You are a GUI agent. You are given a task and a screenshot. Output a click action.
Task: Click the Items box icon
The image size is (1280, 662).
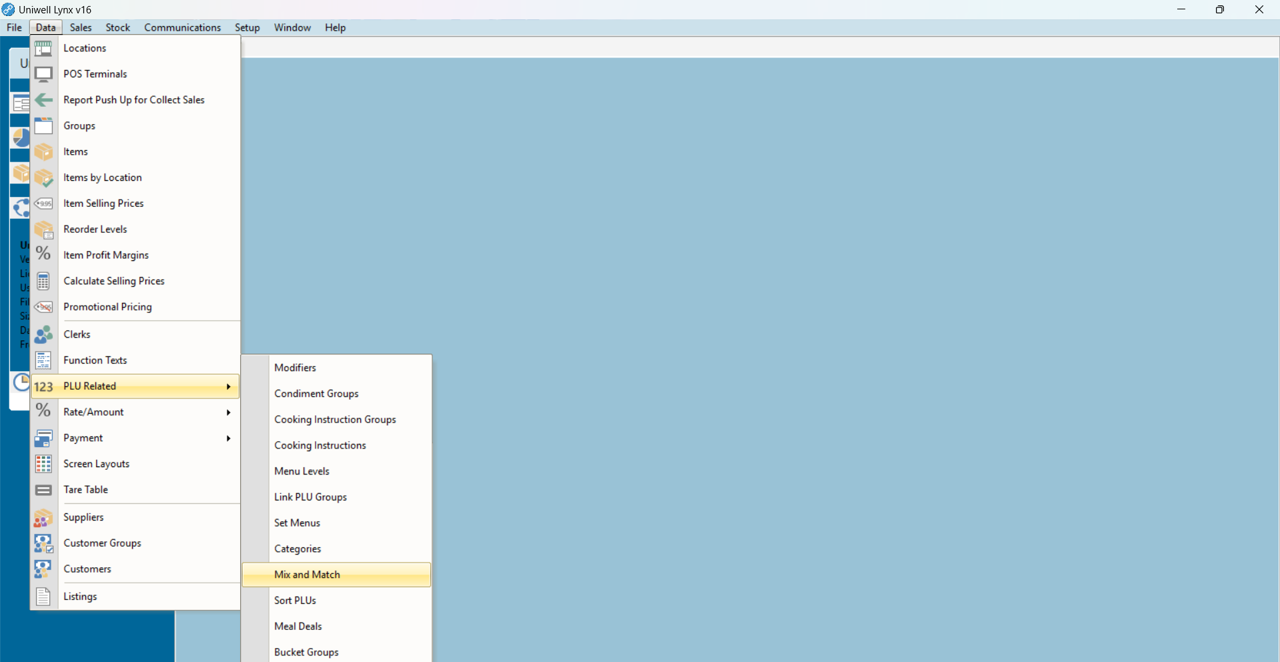coord(43,152)
